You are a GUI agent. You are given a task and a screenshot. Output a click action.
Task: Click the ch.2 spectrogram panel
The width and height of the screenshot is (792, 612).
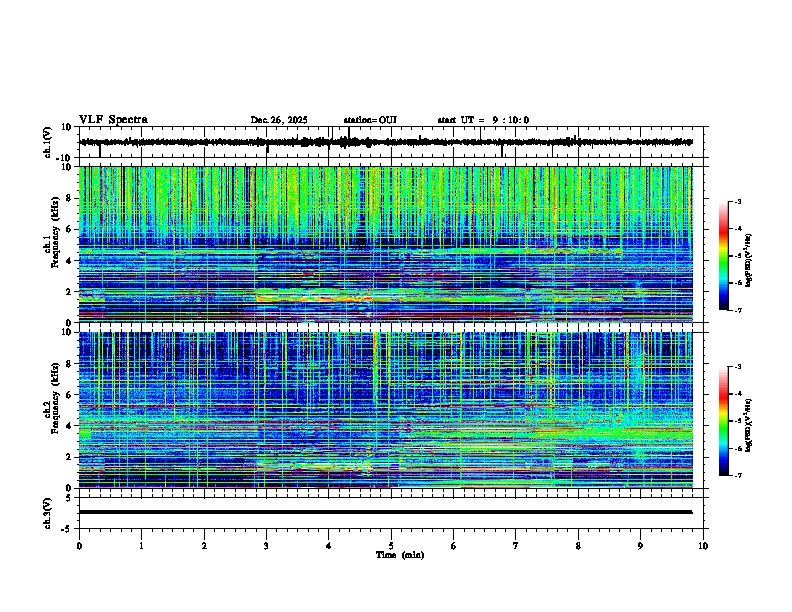tap(385, 410)
